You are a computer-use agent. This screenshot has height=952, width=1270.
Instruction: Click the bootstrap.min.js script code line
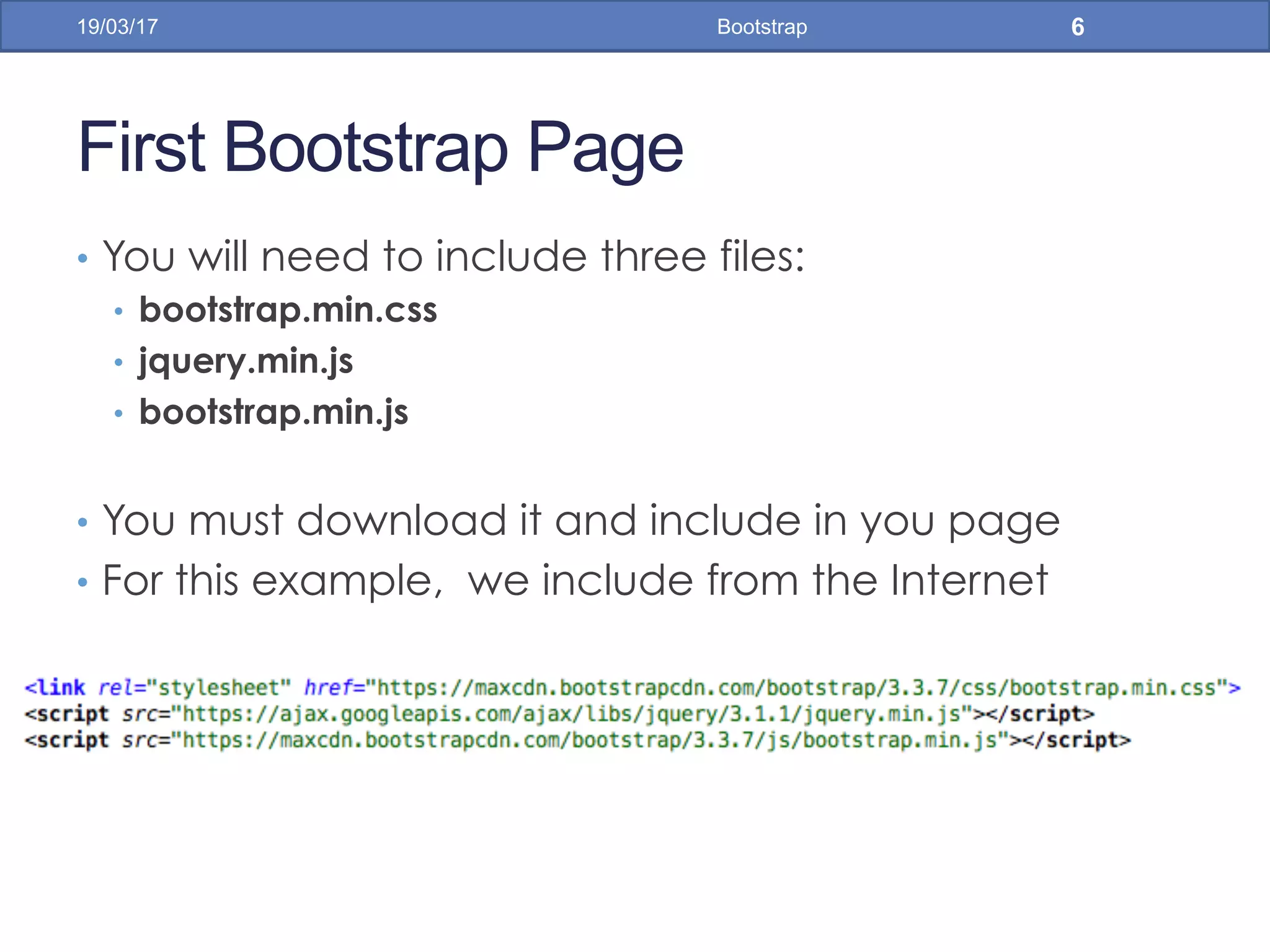(x=577, y=740)
